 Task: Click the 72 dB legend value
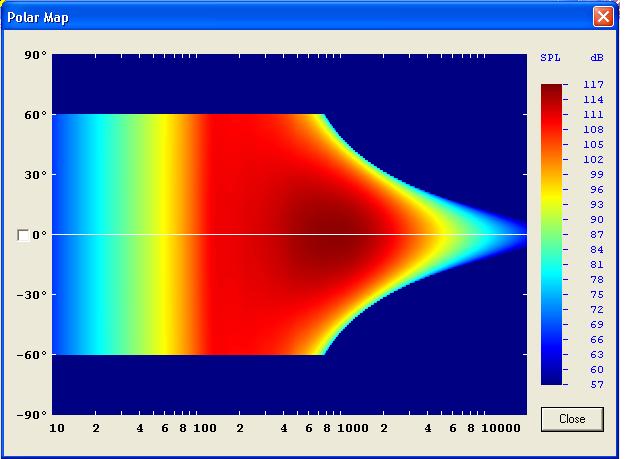(597, 309)
